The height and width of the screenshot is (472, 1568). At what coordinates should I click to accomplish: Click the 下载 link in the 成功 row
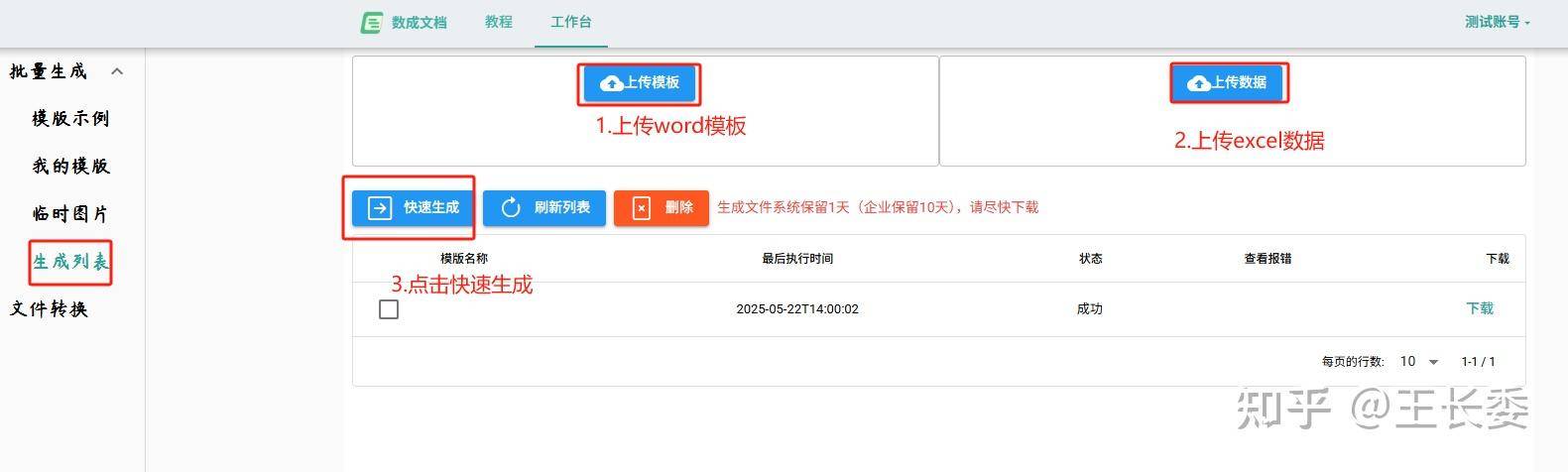[1480, 308]
